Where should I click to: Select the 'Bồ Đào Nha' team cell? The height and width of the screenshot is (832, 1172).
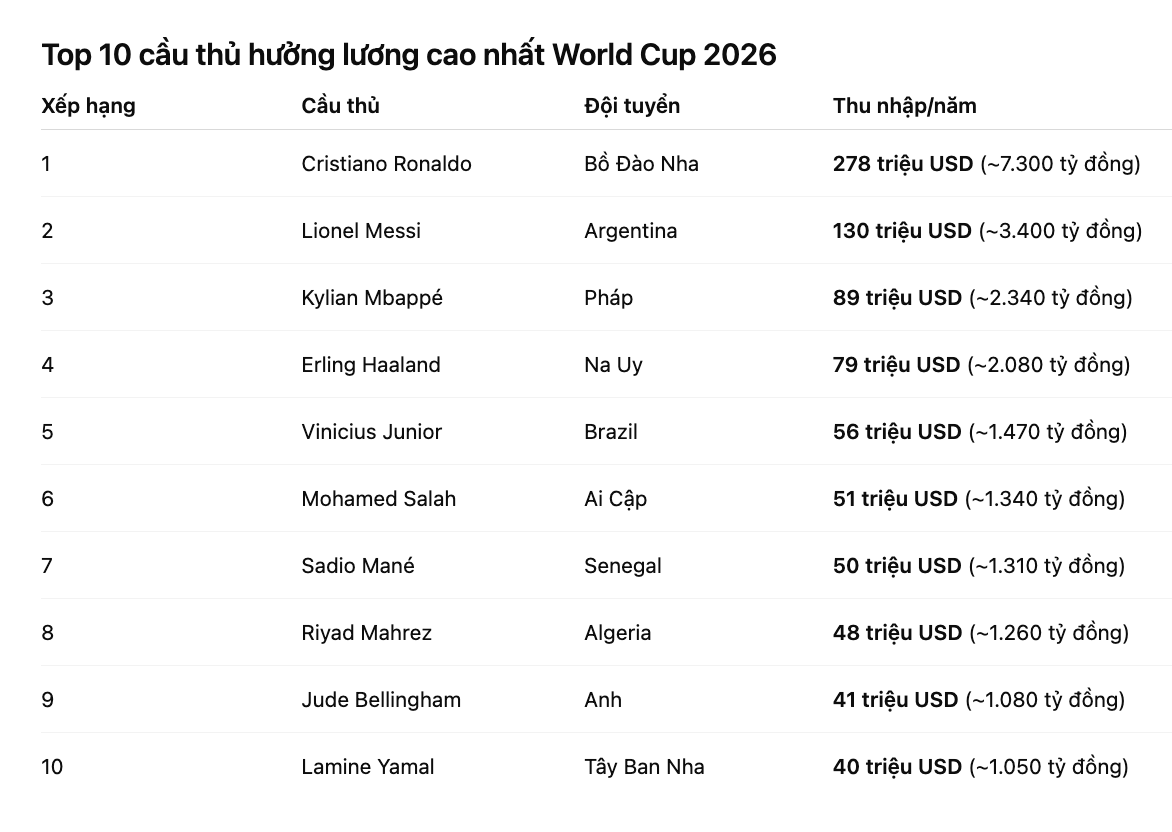pos(641,164)
